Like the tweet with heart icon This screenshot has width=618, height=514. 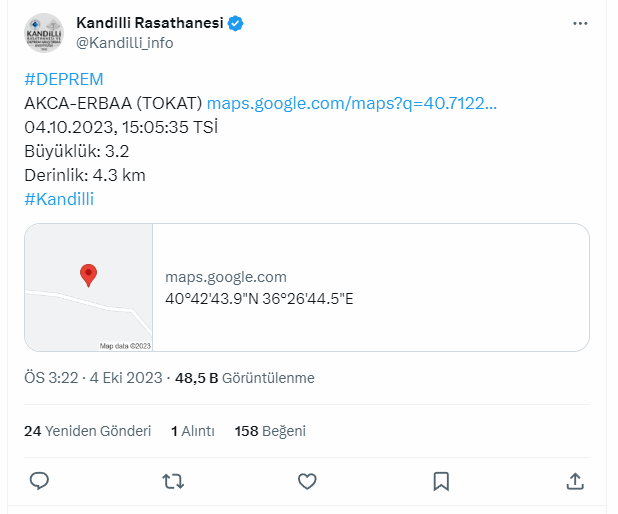click(x=307, y=481)
